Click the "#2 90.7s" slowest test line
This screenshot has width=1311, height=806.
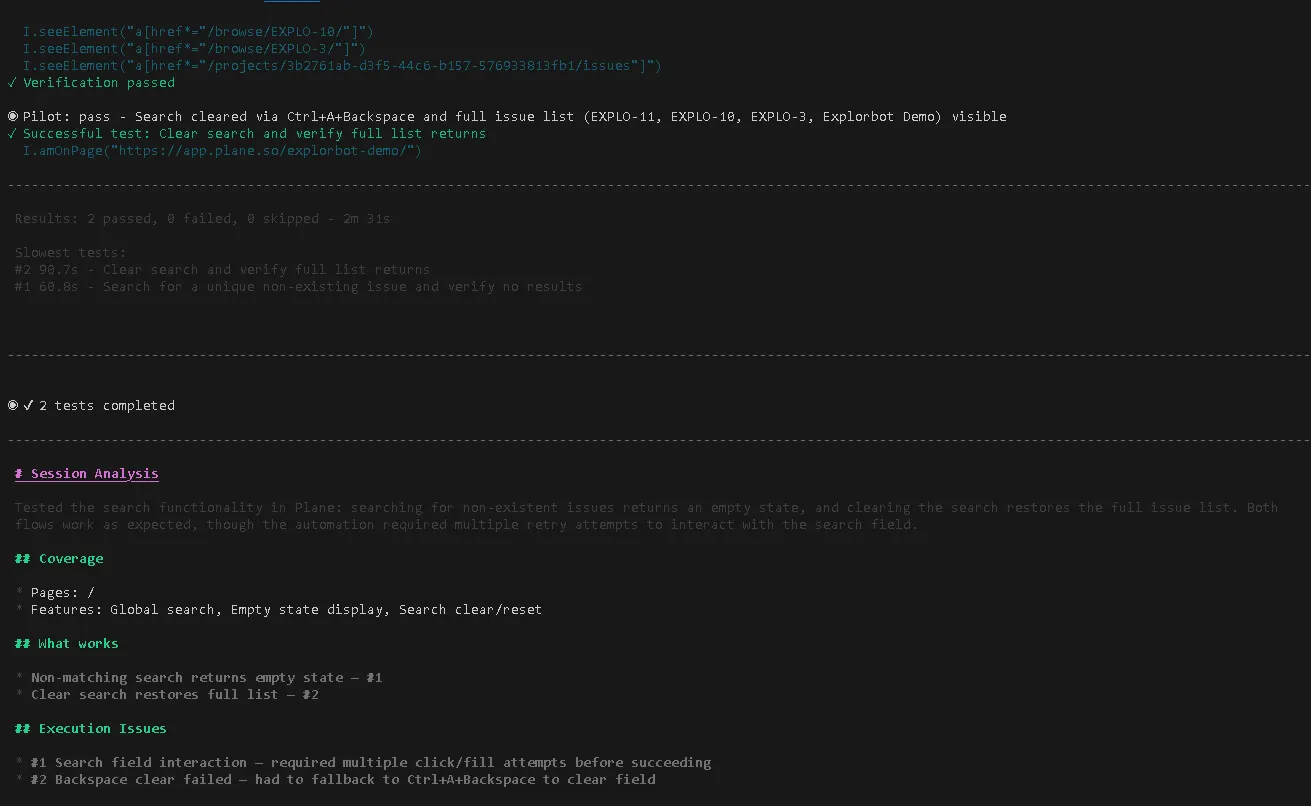pyautogui.click(x=222, y=270)
